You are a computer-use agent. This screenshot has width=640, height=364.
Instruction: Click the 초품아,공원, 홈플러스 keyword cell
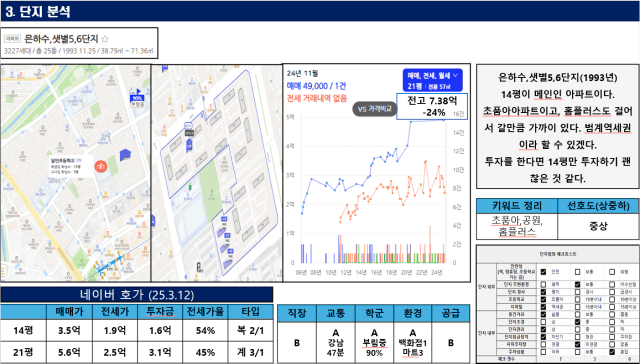pos(517,226)
